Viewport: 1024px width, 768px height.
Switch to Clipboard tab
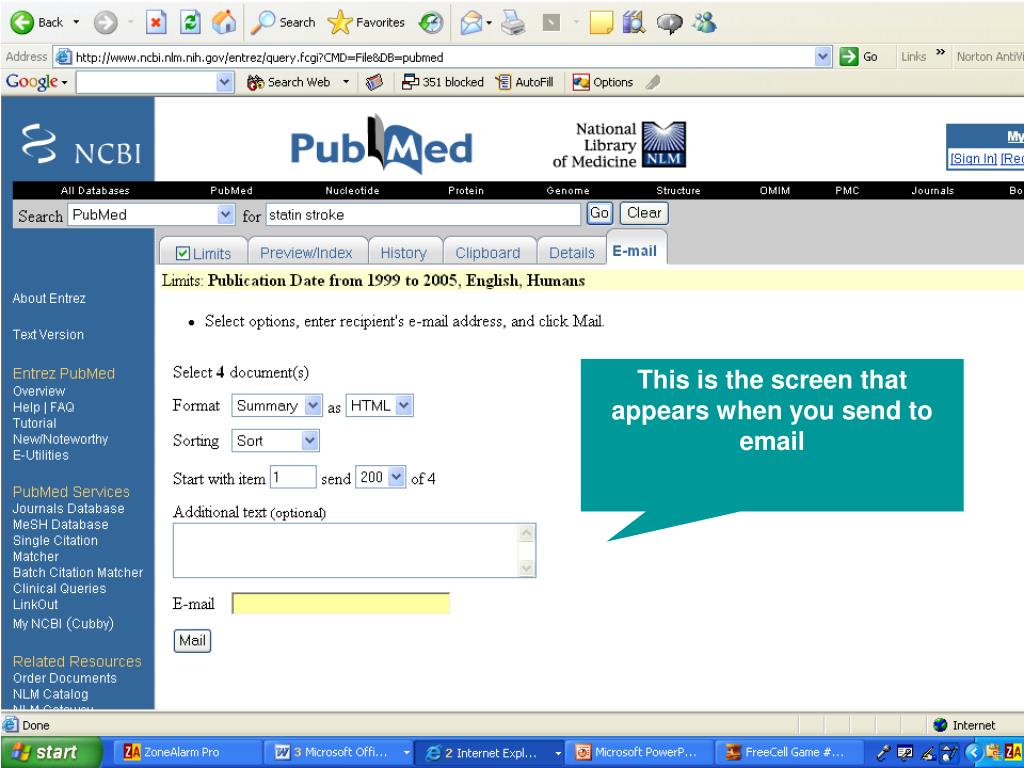[x=488, y=253]
